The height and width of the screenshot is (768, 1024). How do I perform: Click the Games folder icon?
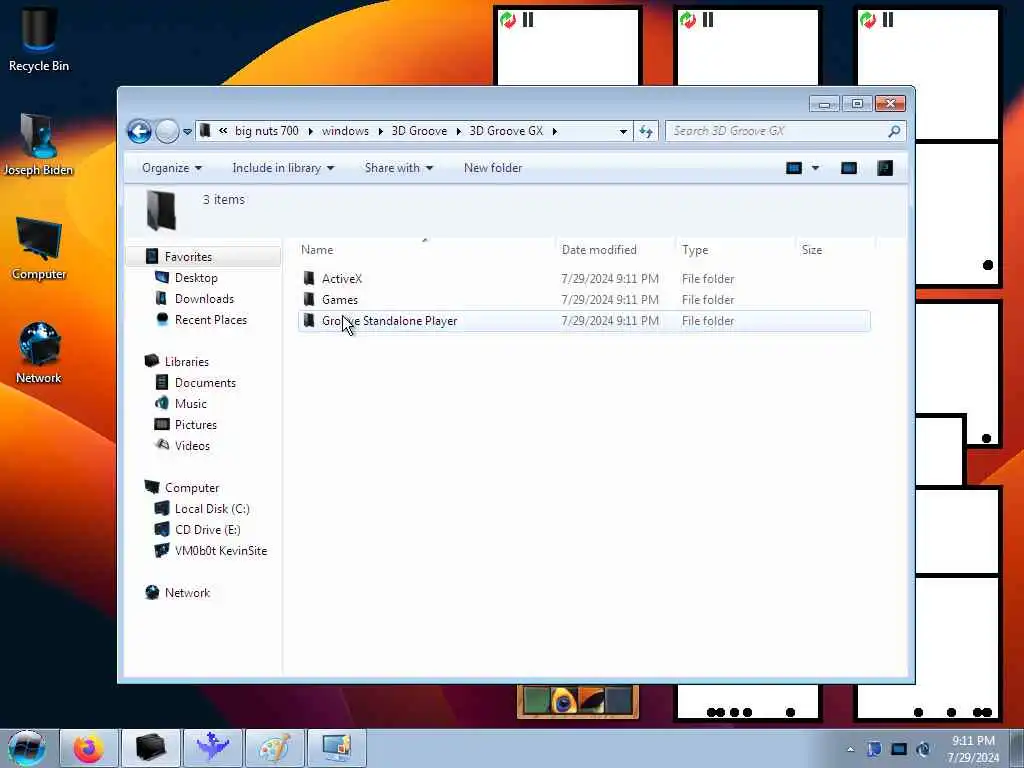(x=309, y=299)
